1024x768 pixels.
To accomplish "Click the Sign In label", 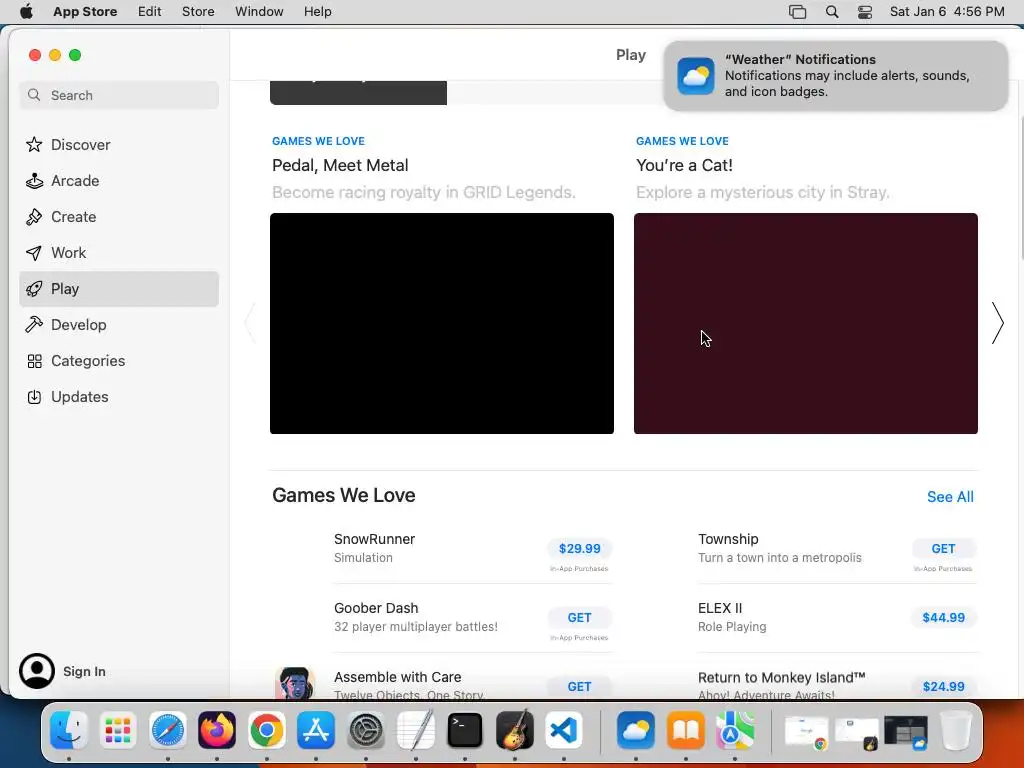I will click(x=84, y=671).
